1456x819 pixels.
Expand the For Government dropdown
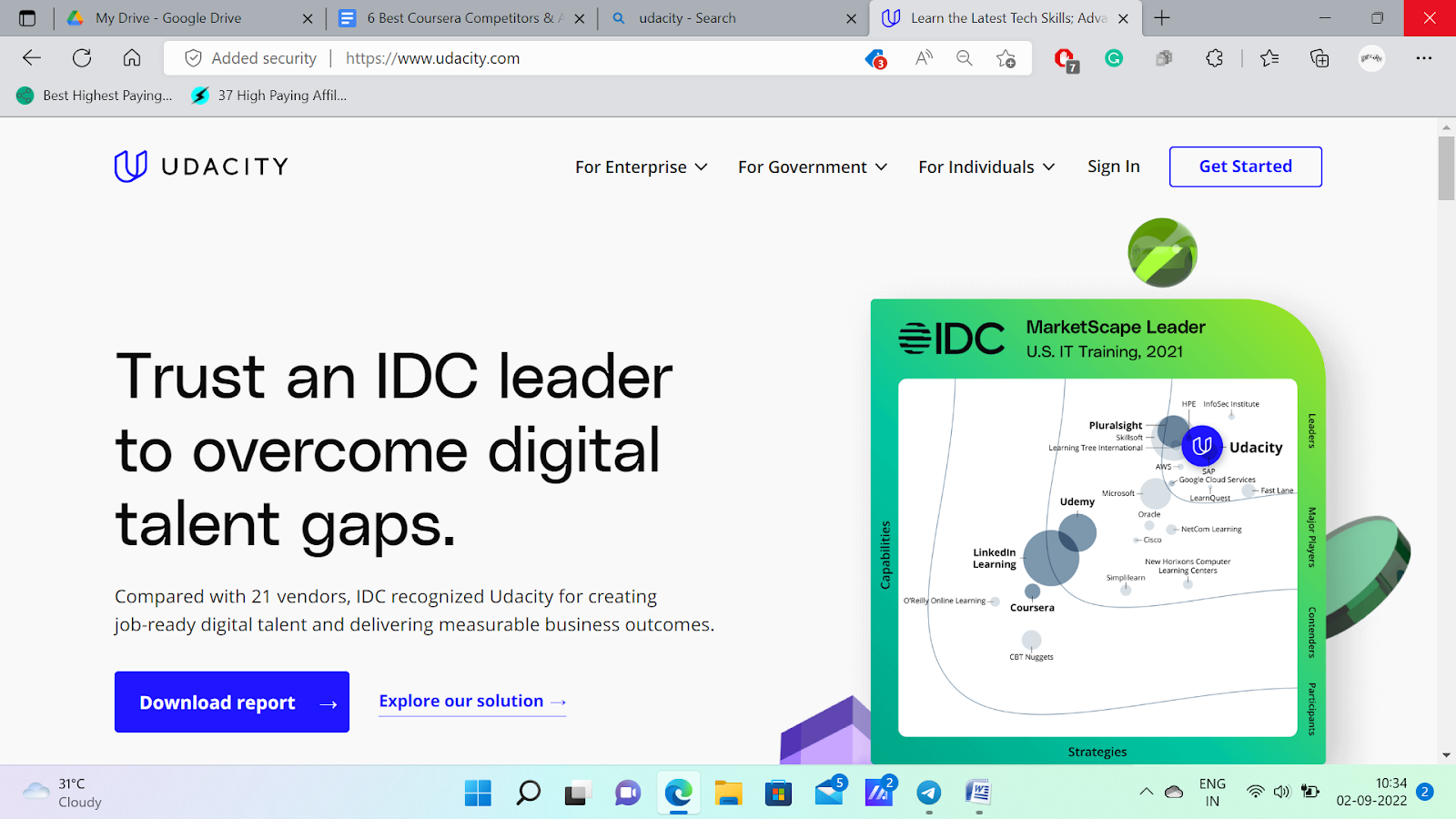click(812, 167)
